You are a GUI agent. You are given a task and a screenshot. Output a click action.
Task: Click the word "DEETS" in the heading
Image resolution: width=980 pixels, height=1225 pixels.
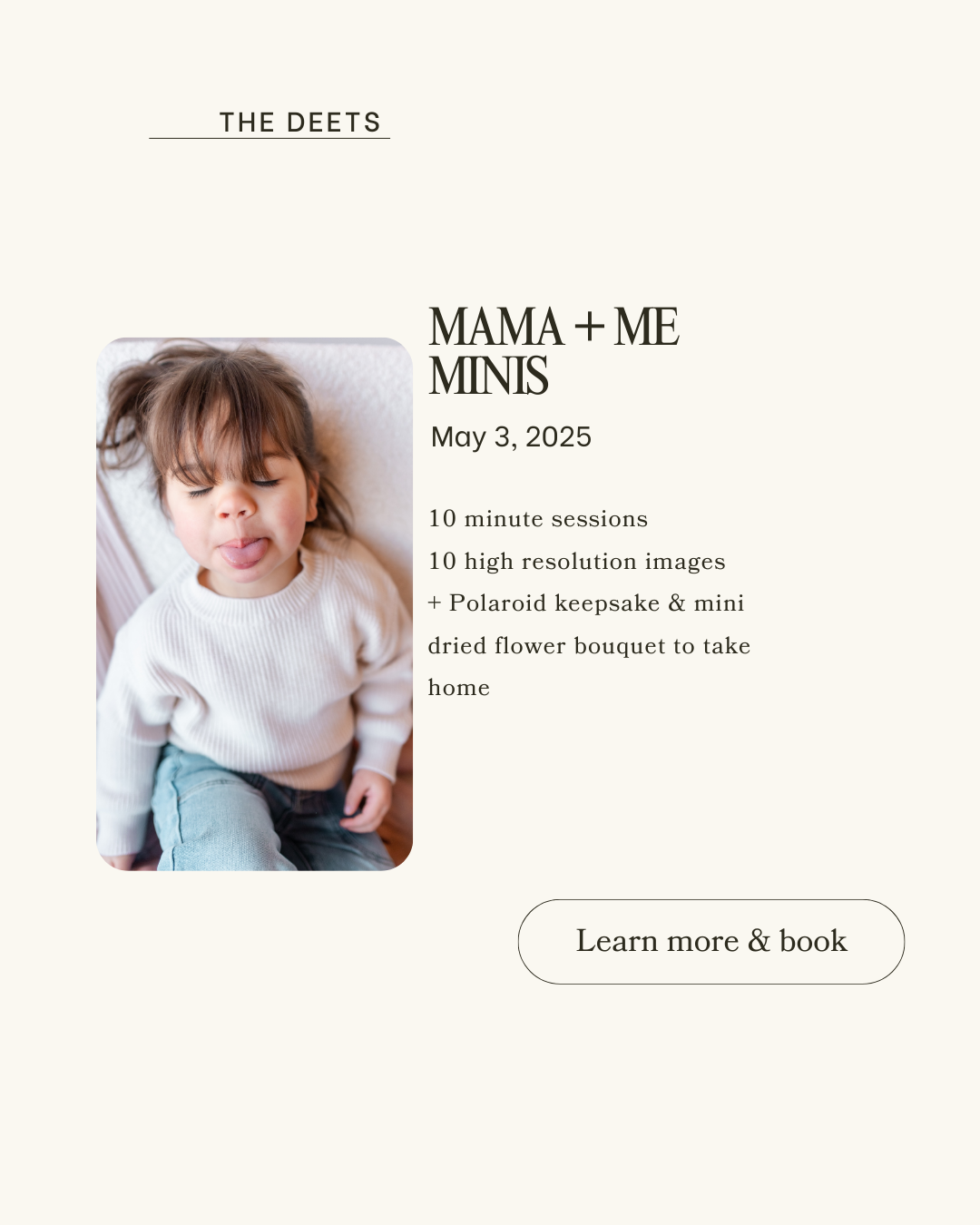[333, 122]
